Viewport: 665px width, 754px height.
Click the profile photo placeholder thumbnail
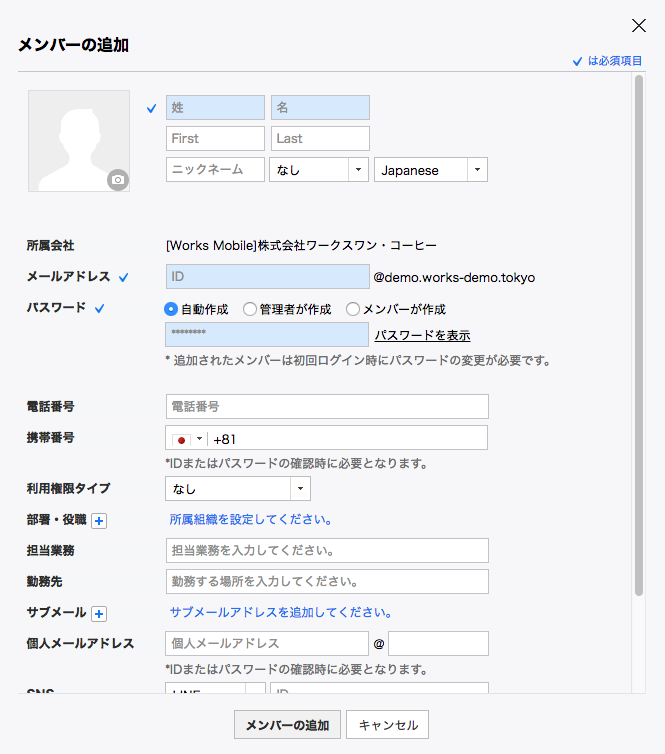78,140
